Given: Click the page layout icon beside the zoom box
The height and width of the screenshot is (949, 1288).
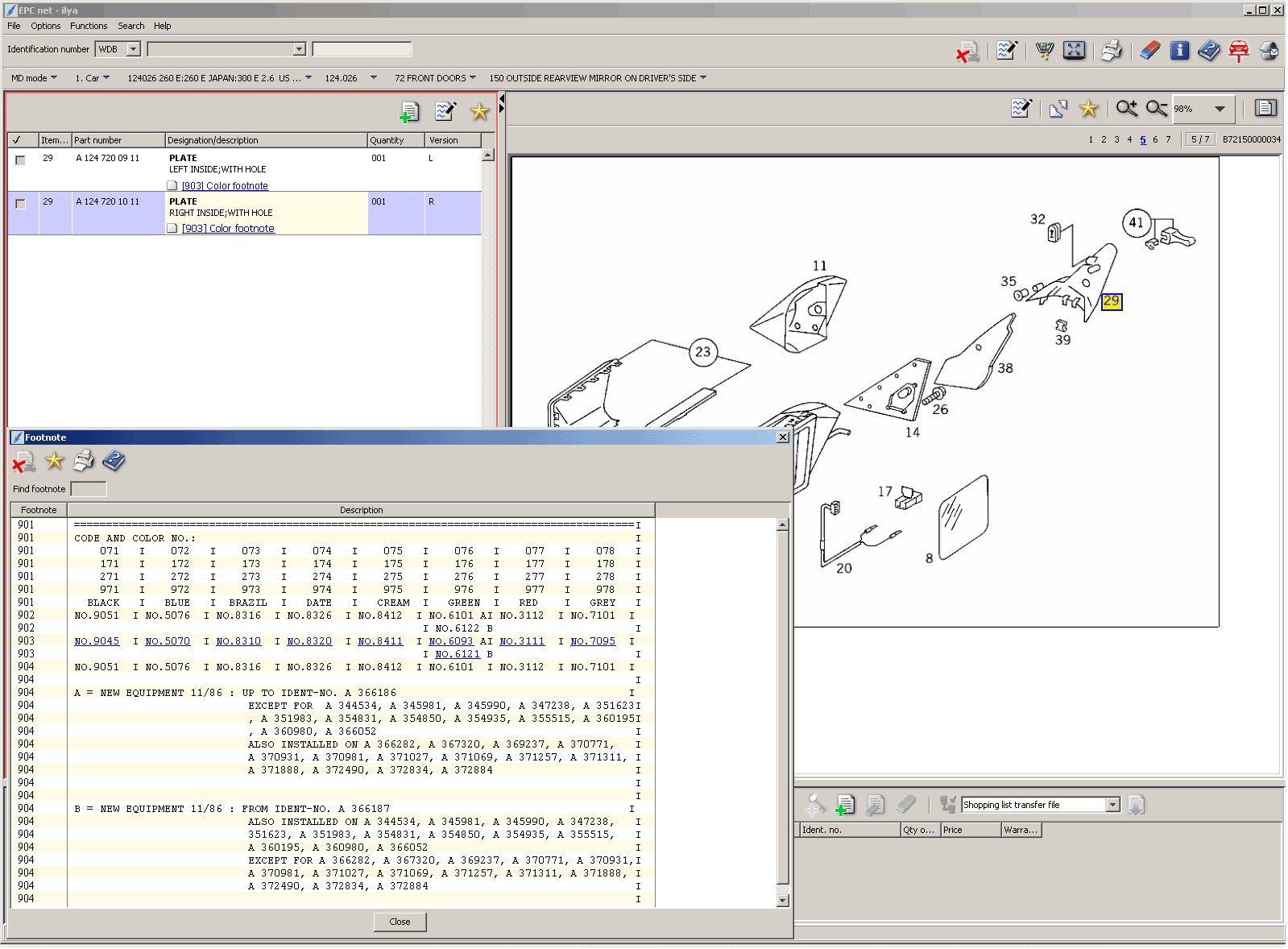Looking at the screenshot, I should [1265, 108].
